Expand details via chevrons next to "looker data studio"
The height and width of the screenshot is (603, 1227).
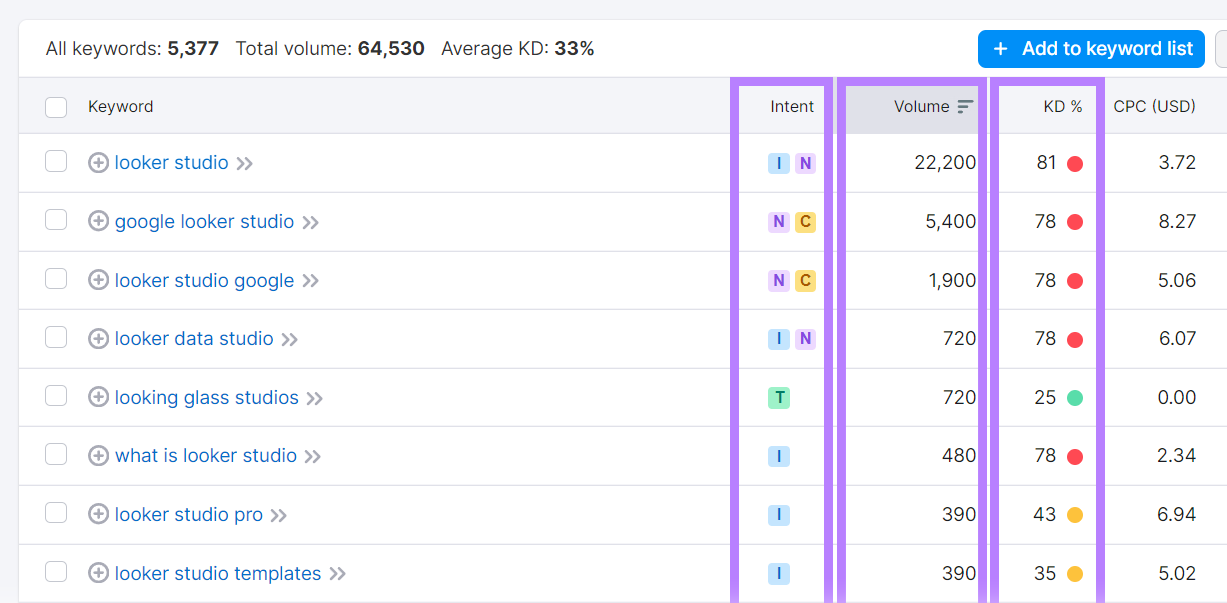point(289,338)
